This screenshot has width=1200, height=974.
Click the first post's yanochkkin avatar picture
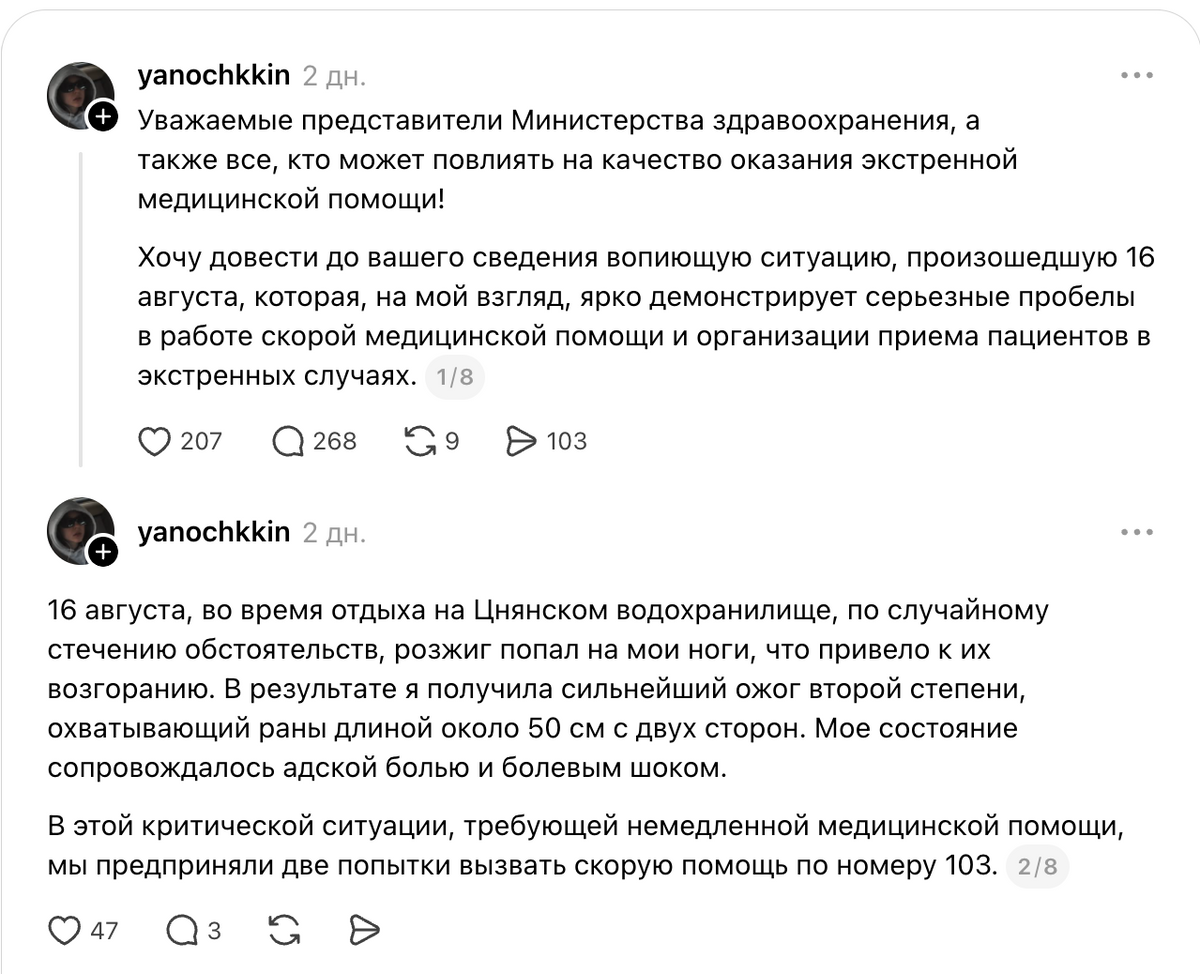(x=80, y=95)
